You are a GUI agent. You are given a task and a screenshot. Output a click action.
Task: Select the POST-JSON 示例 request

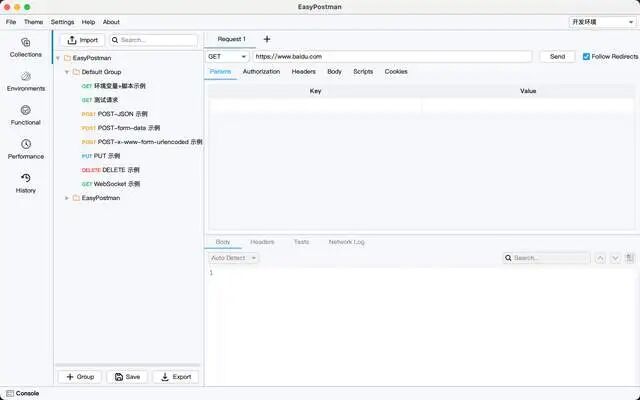pyautogui.click(x=115, y=114)
